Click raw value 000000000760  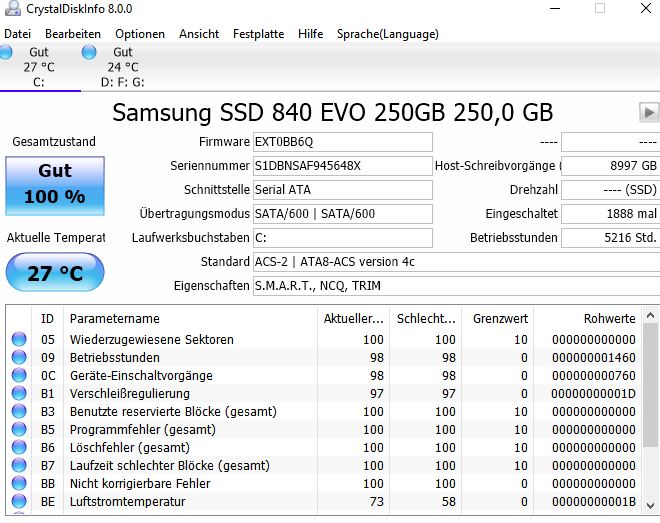[x=593, y=376]
